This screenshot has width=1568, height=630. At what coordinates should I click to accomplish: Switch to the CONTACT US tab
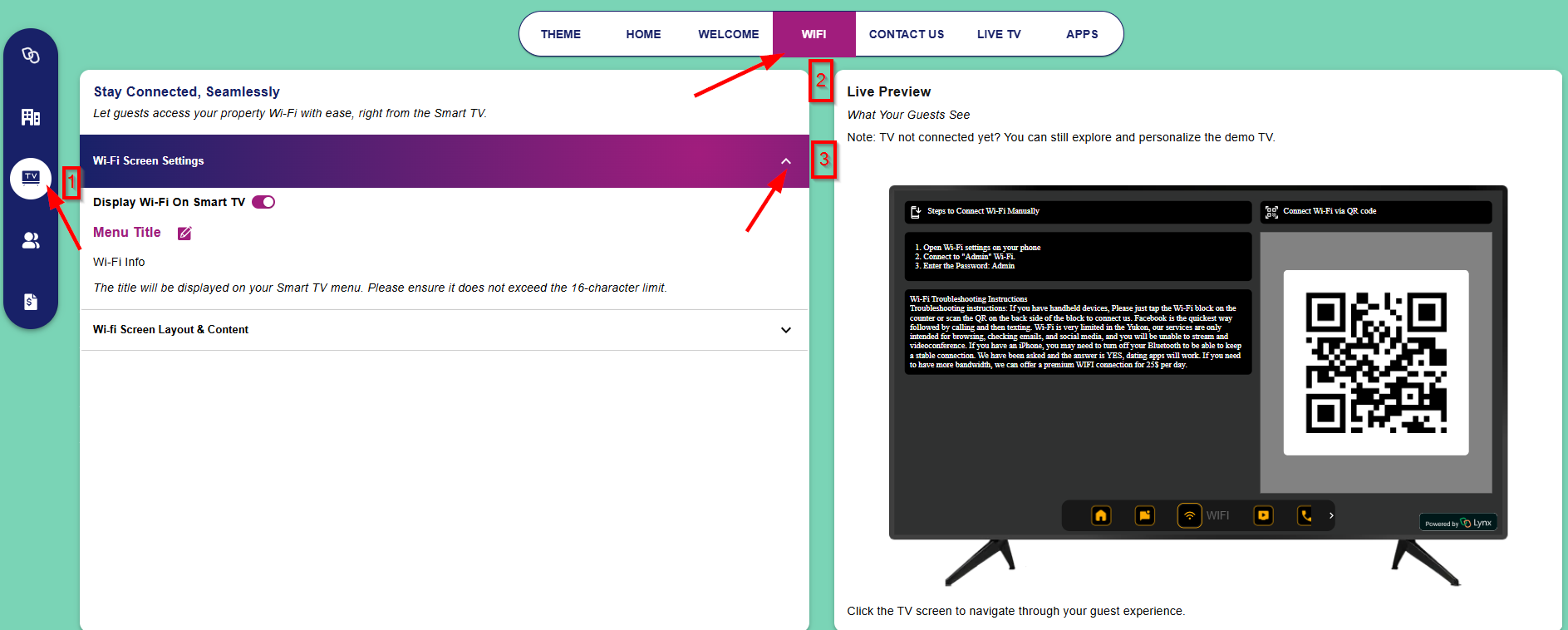point(907,34)
